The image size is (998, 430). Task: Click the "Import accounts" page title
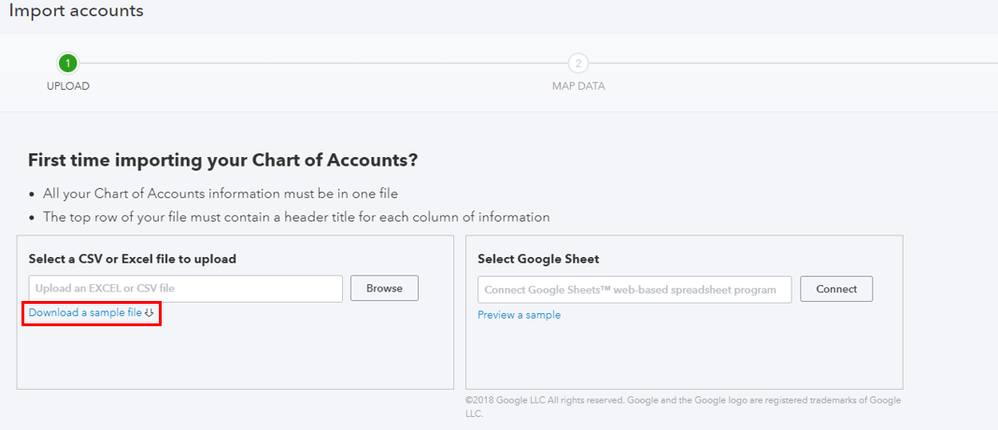tap(76, 12)
